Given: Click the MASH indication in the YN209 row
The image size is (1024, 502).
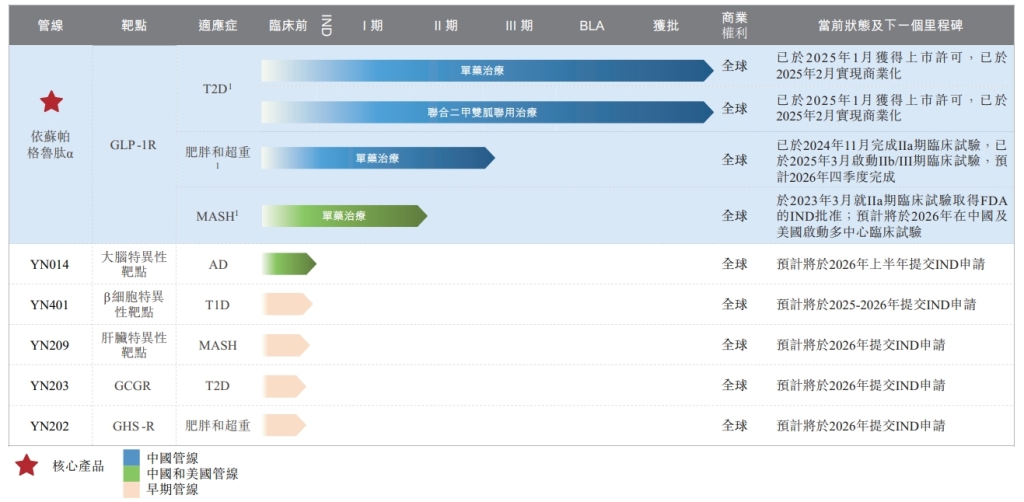Looking at the screenshot, I should (x=218, y=345).
